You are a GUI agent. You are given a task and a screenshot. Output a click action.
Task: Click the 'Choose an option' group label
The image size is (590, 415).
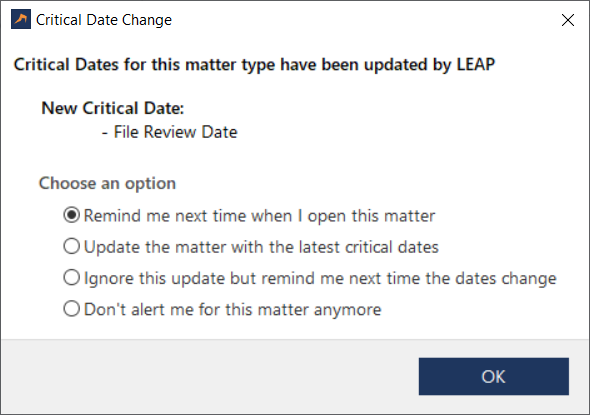(107, 184)
